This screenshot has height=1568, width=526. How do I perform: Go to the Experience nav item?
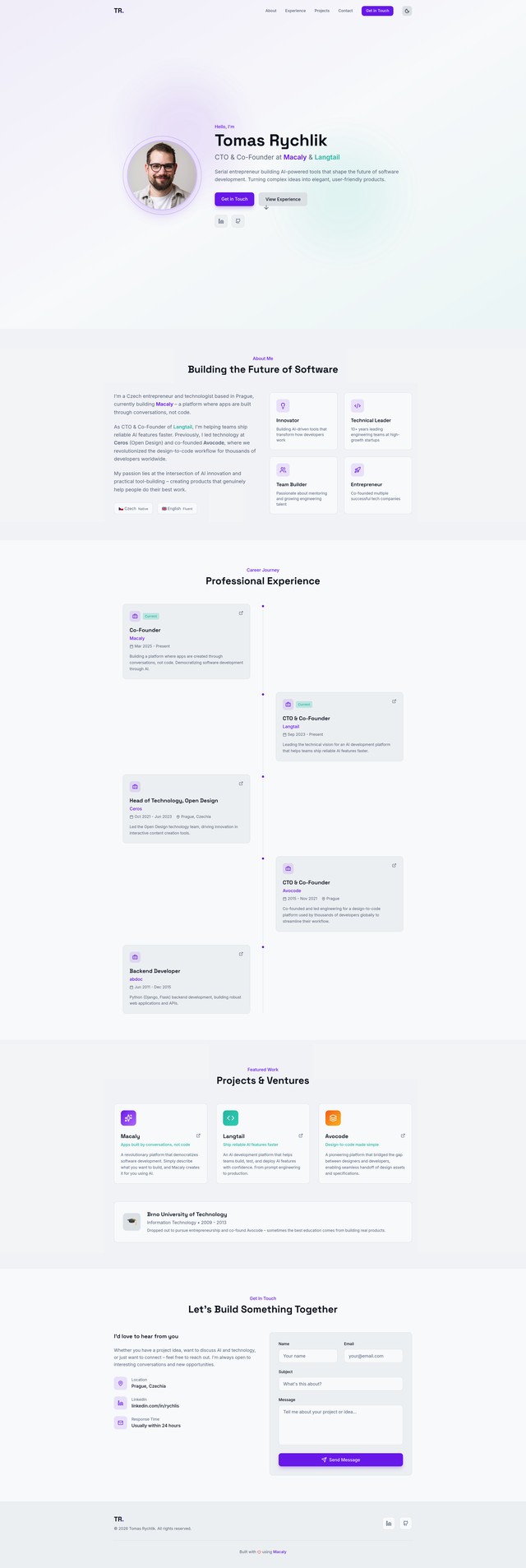tap(295, 11)
